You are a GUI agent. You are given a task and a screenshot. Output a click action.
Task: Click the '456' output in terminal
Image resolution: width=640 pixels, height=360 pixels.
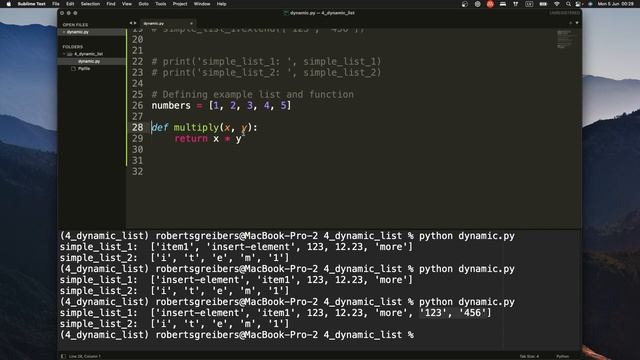point(472,313)
